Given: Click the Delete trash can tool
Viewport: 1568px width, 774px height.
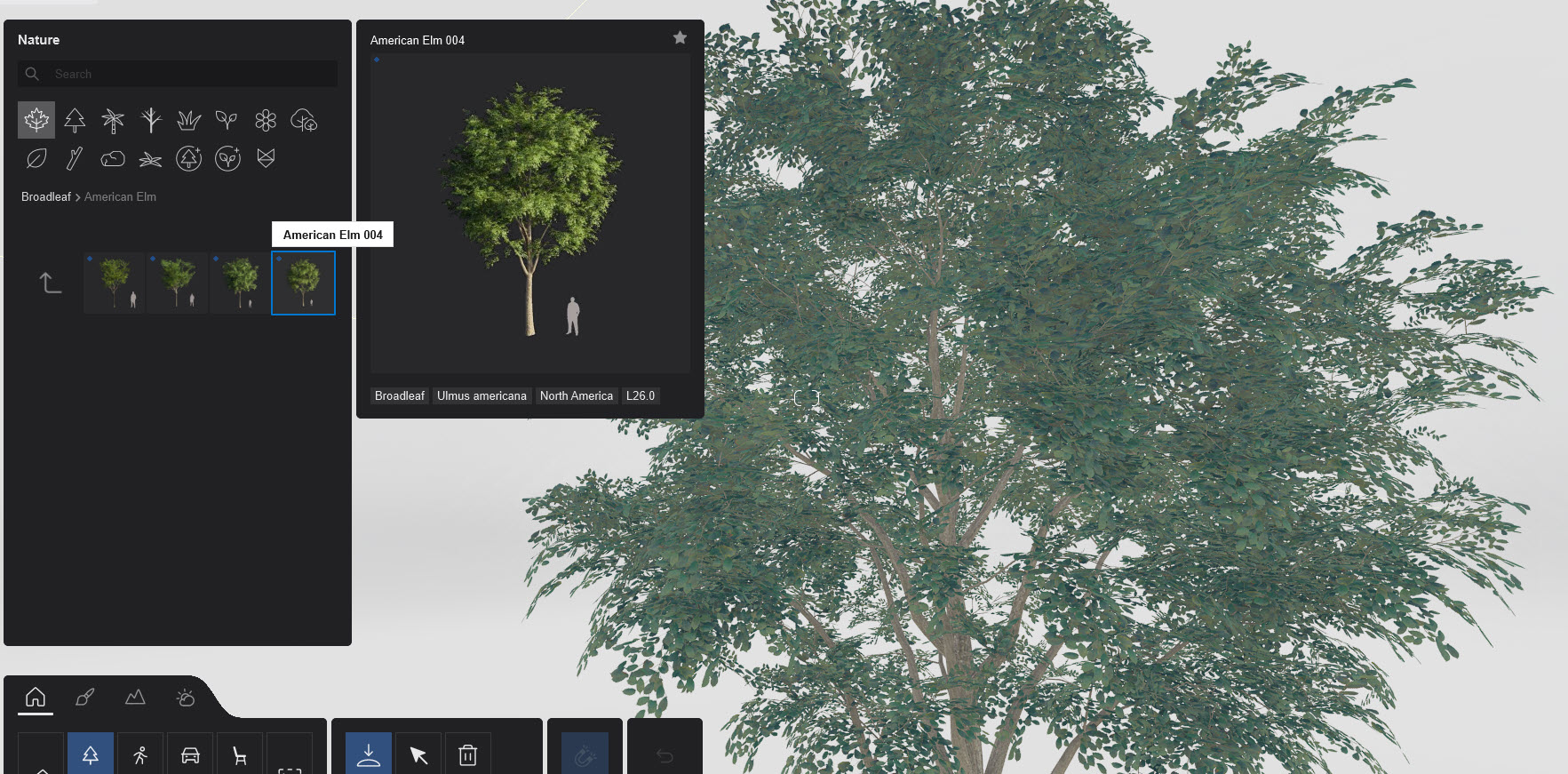Looking at the screenshot, I should coord(467,755).
